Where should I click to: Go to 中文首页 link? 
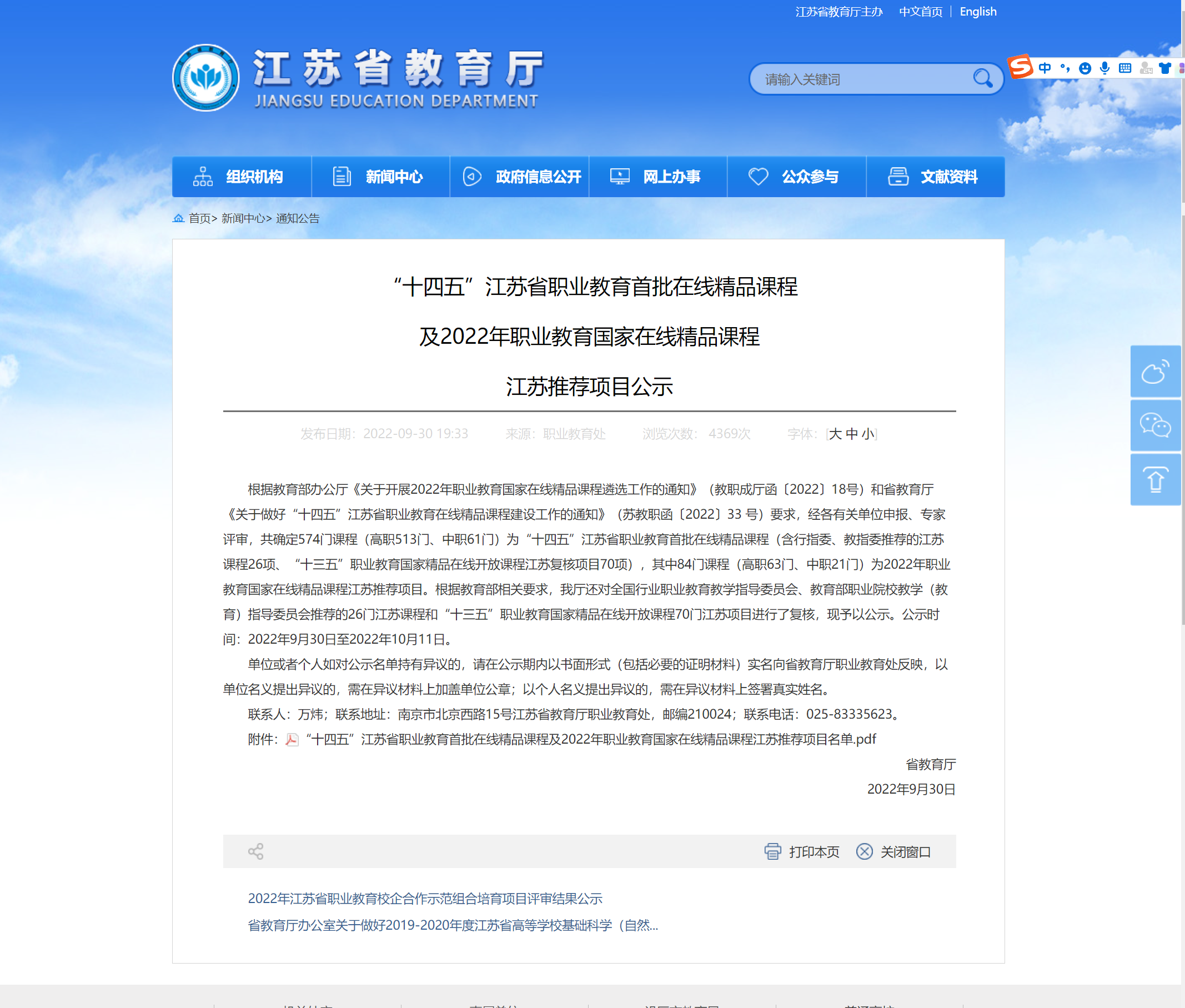921,12
